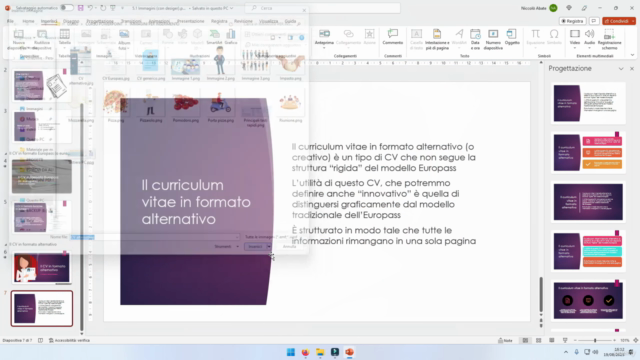Image resolution: width=640 pixels, height=360 pixels.
Task: Collapse Il CV in formato alternativo section
Action: (x=6, y=244)
